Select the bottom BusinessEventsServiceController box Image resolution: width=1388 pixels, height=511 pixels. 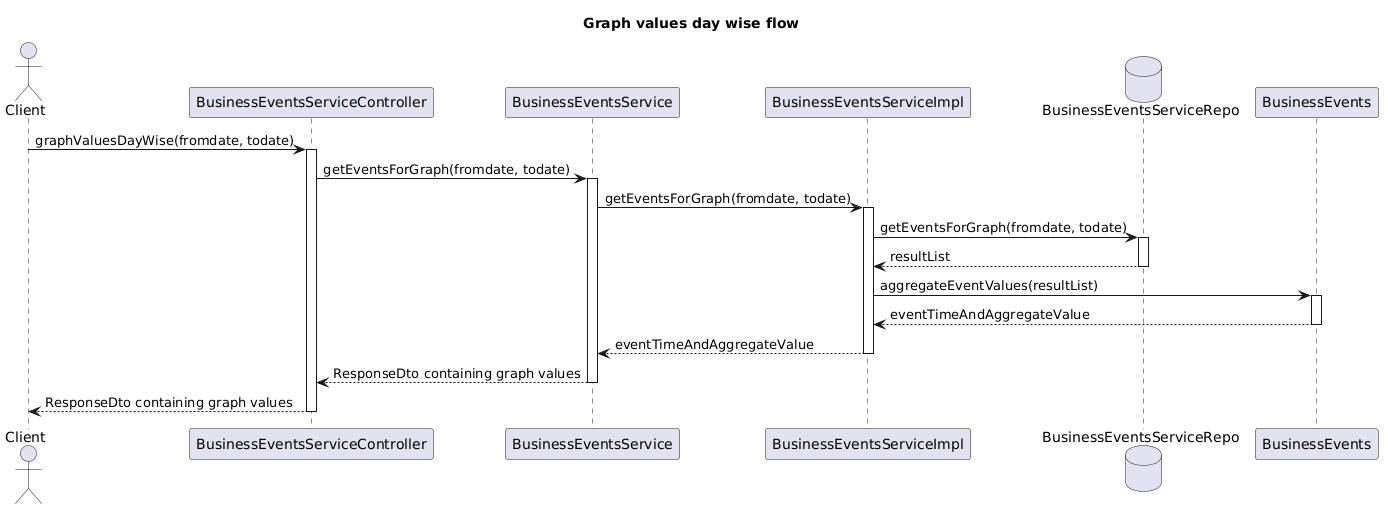311,443
